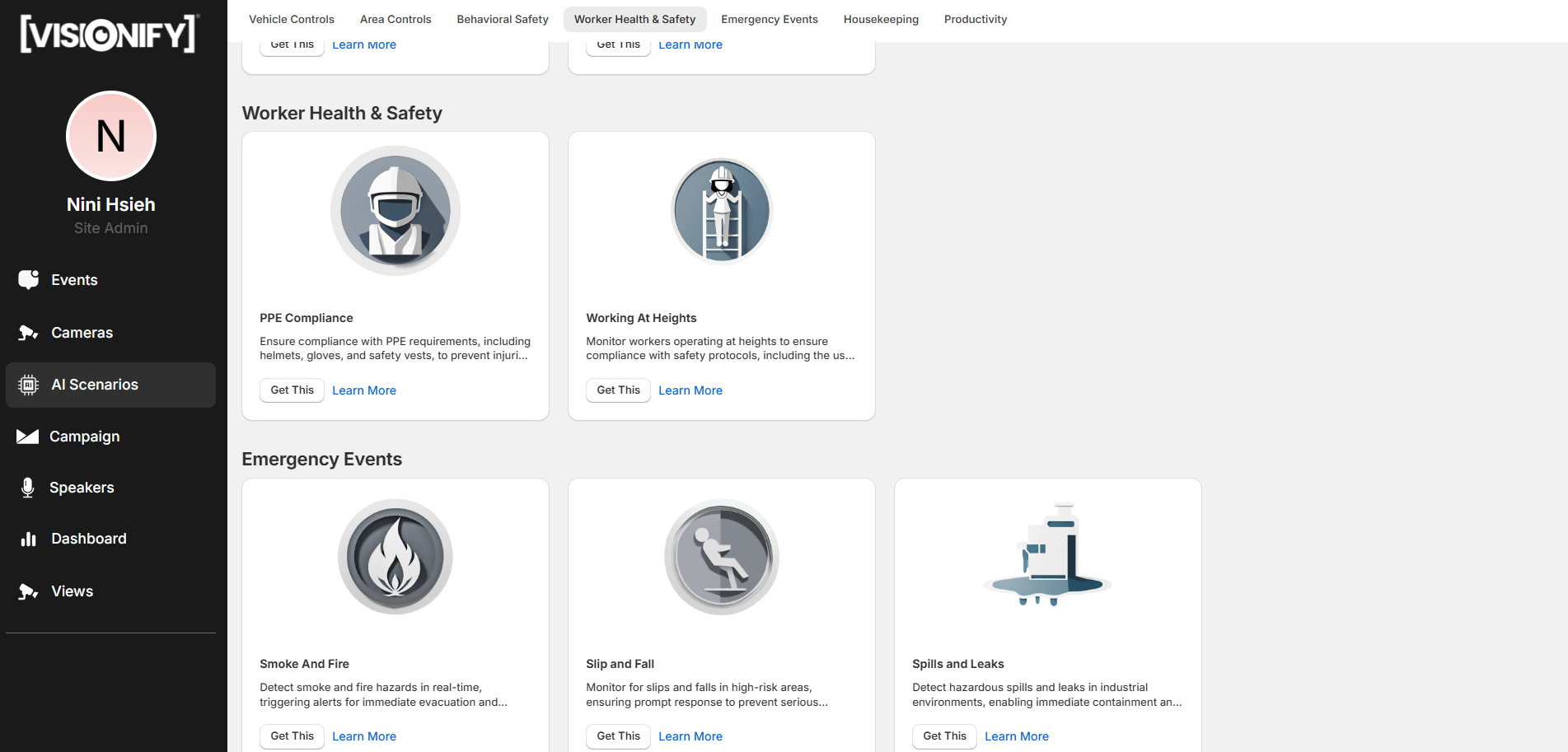This screenshot has width=1568, height=752.
Task: Switch to the Vehicle Controls tab
Action: 292,19
